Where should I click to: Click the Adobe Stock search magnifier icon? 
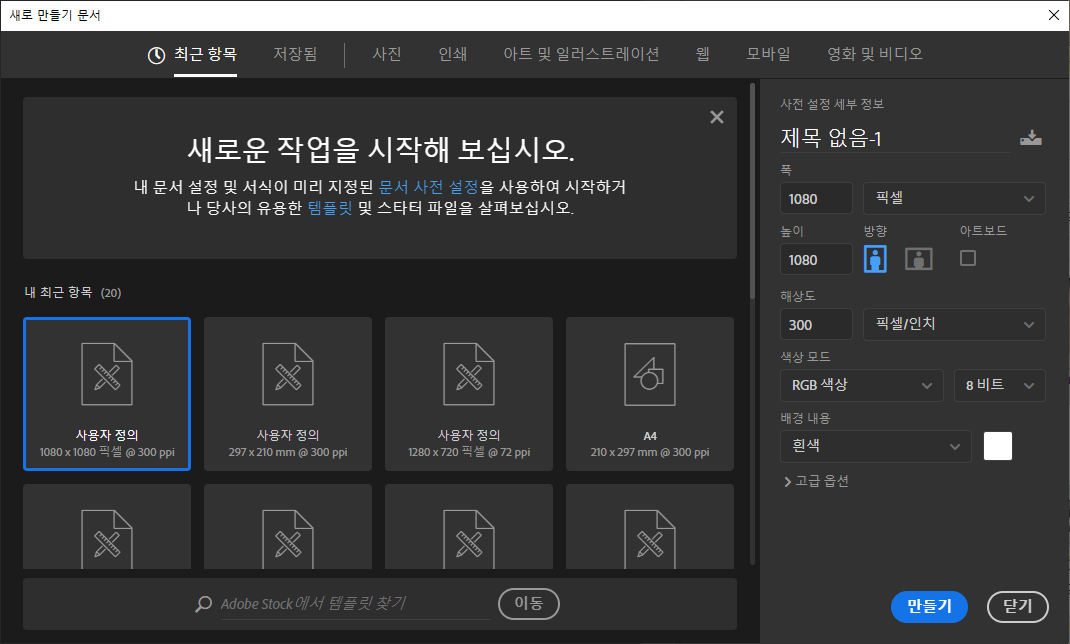pyautogui.click(x=204, y=604)
